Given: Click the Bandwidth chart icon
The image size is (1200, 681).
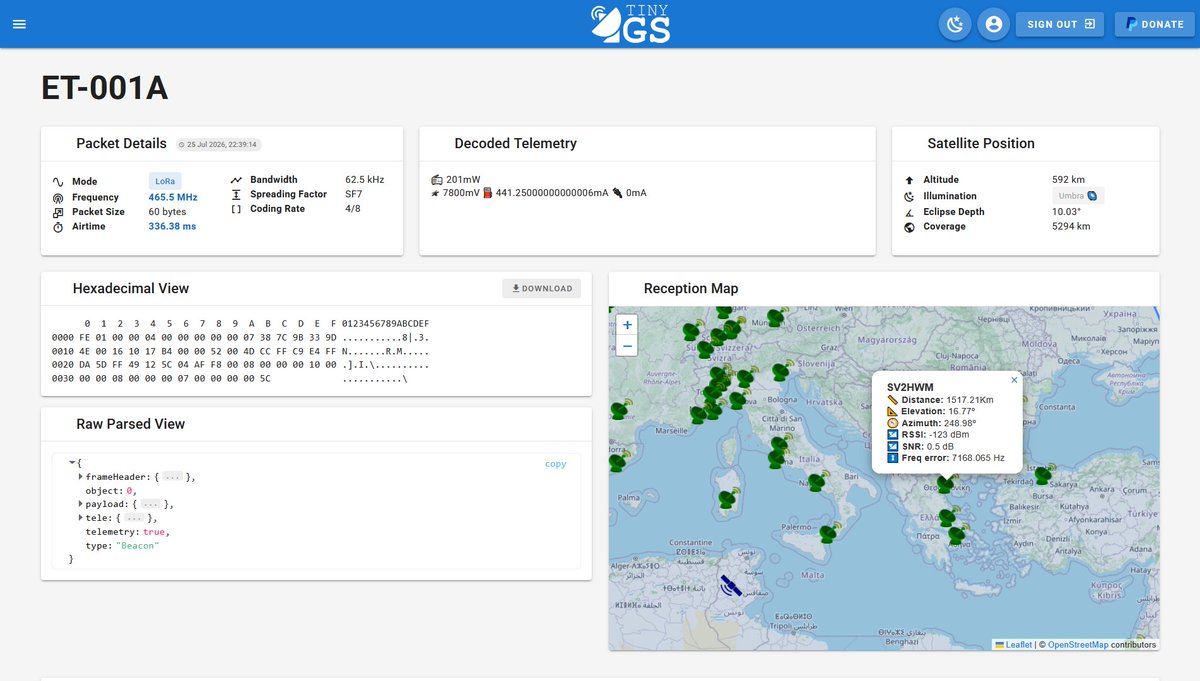Looking at the screenshot, I should (x=236, y=180).
